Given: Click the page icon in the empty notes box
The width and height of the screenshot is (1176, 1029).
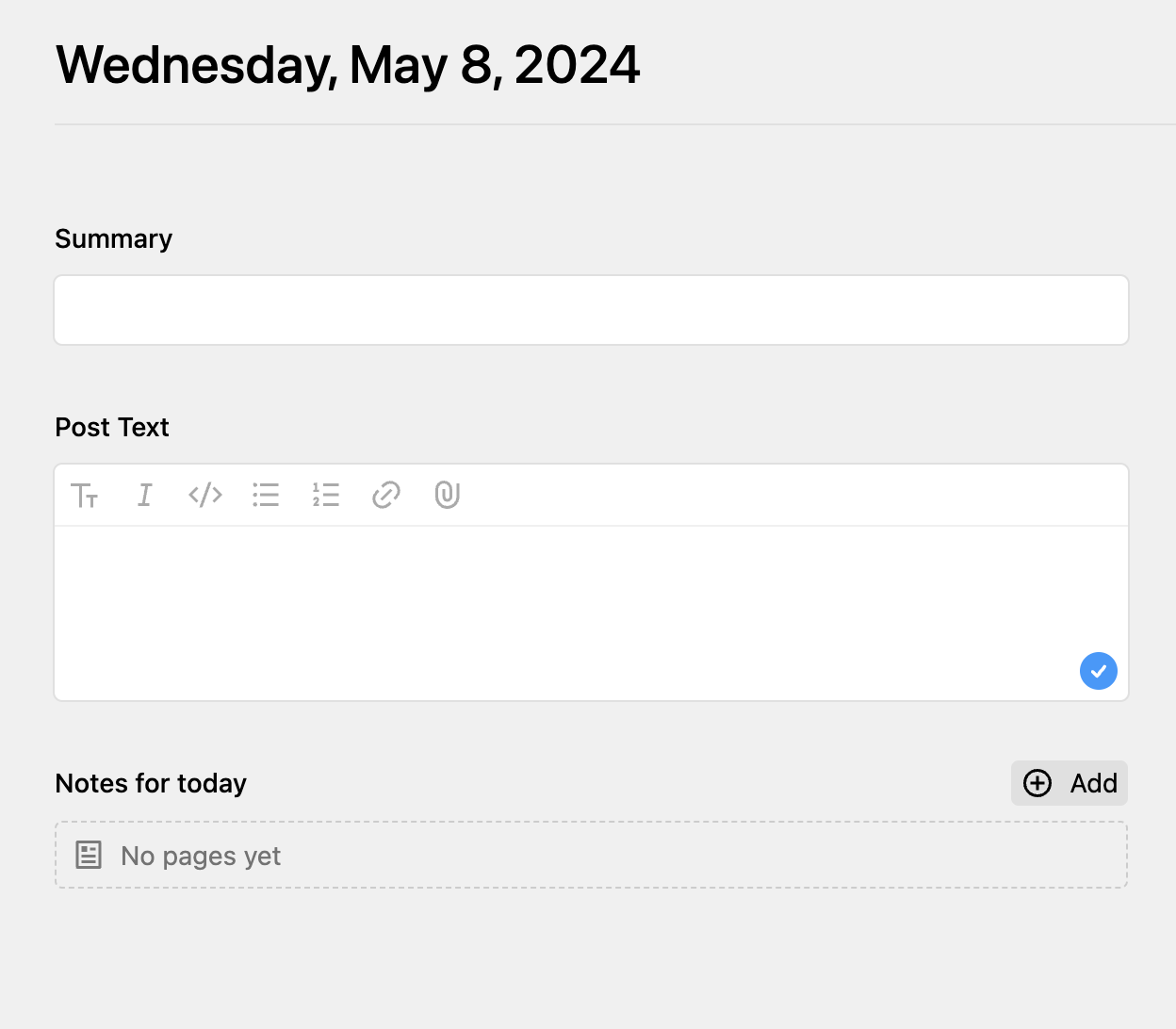Looking at the screenshot, I should point(89,855).
